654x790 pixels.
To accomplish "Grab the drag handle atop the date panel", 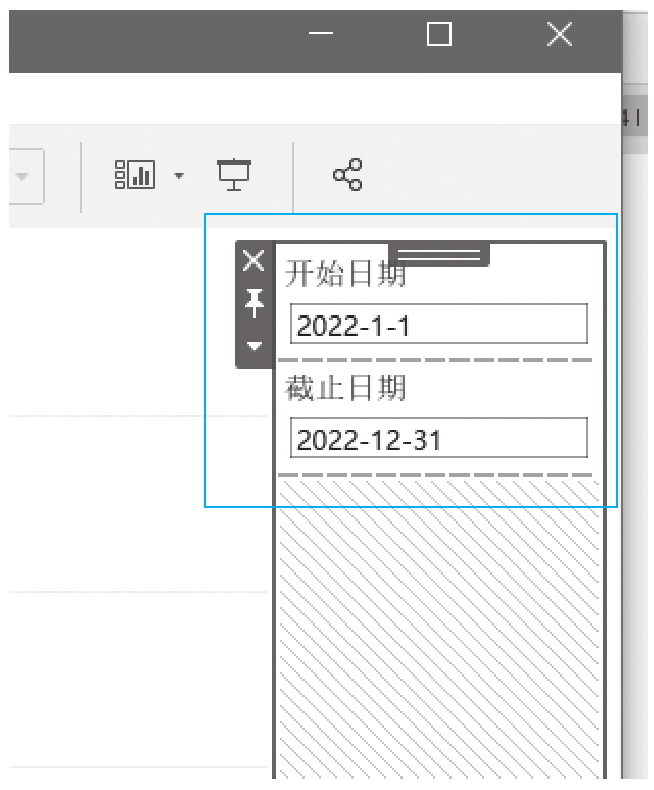I will pyautogui.click(x=439, y=253).
